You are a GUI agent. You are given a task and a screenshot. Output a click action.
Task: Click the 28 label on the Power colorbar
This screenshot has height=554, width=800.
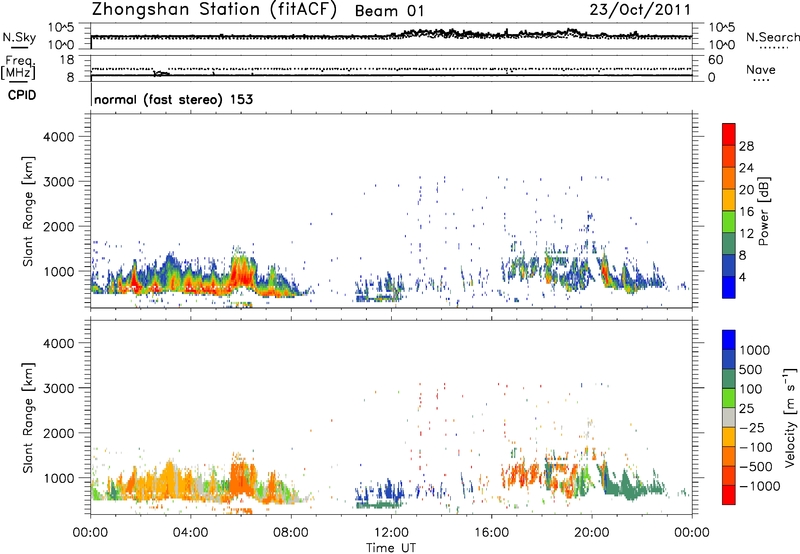(746, 146)
